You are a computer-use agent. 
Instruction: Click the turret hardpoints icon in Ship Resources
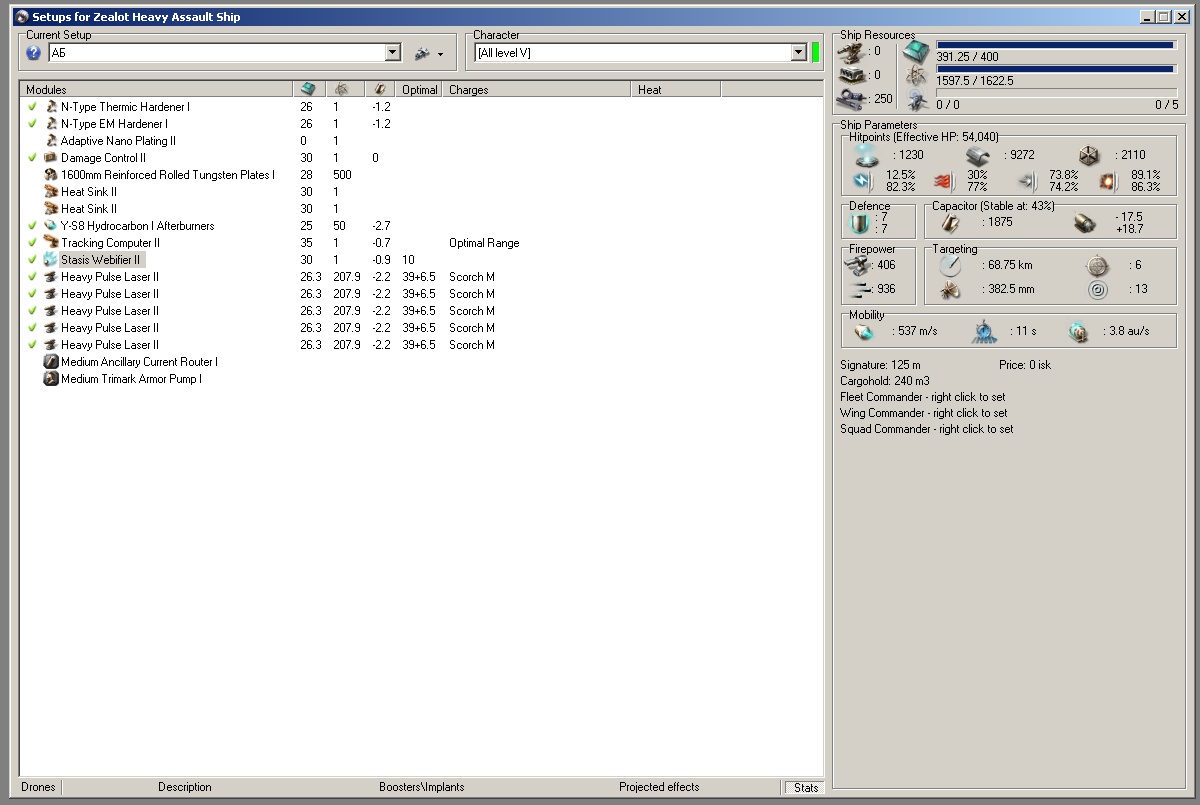click(x=851, y=51)
